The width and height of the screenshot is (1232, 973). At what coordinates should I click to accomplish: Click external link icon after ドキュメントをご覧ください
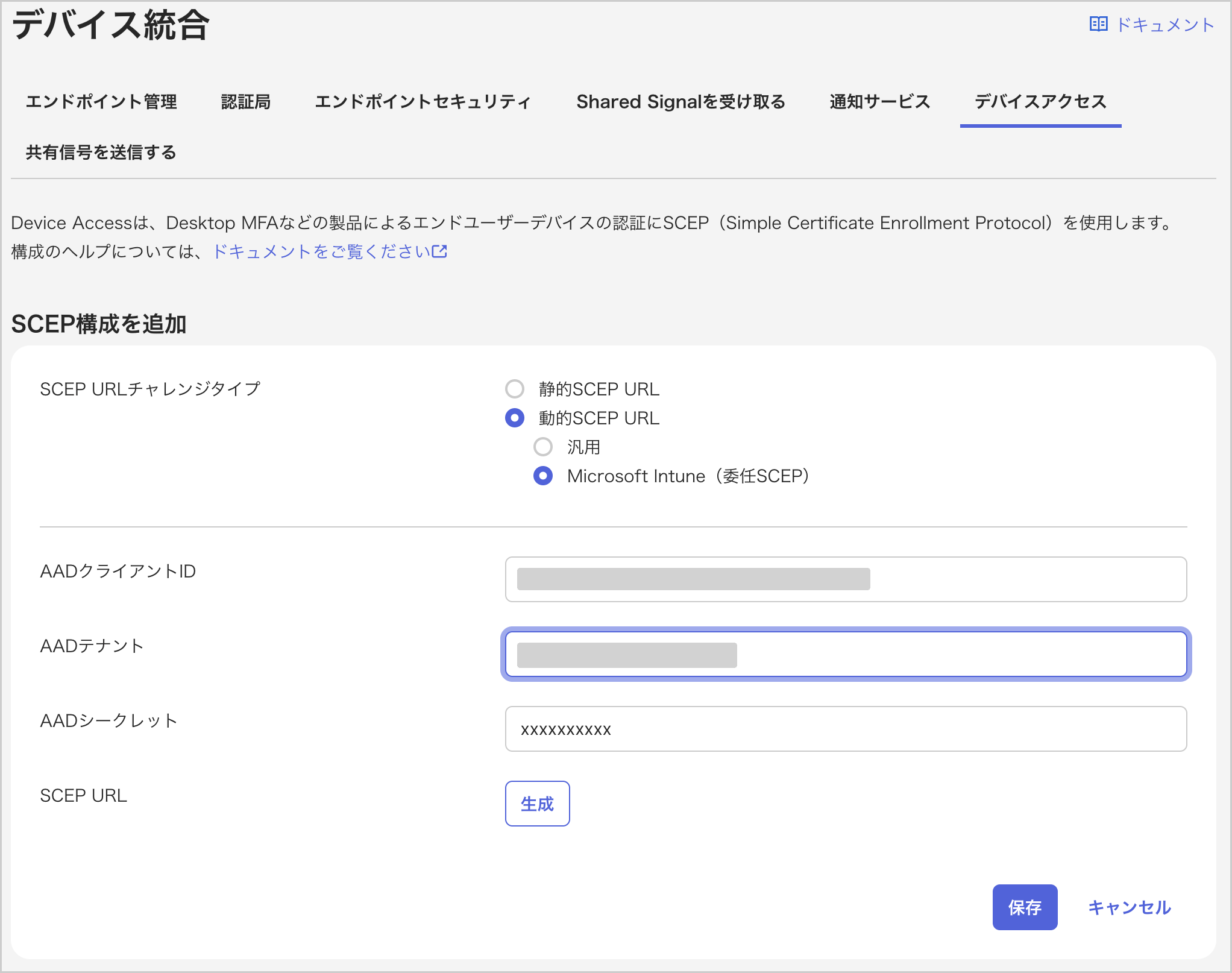click(x=440, y=251)
